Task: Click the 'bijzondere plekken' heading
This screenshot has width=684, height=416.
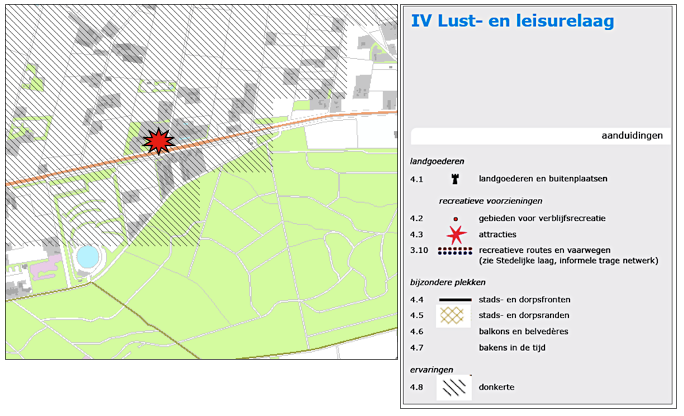Action: [x=448, y=283]
